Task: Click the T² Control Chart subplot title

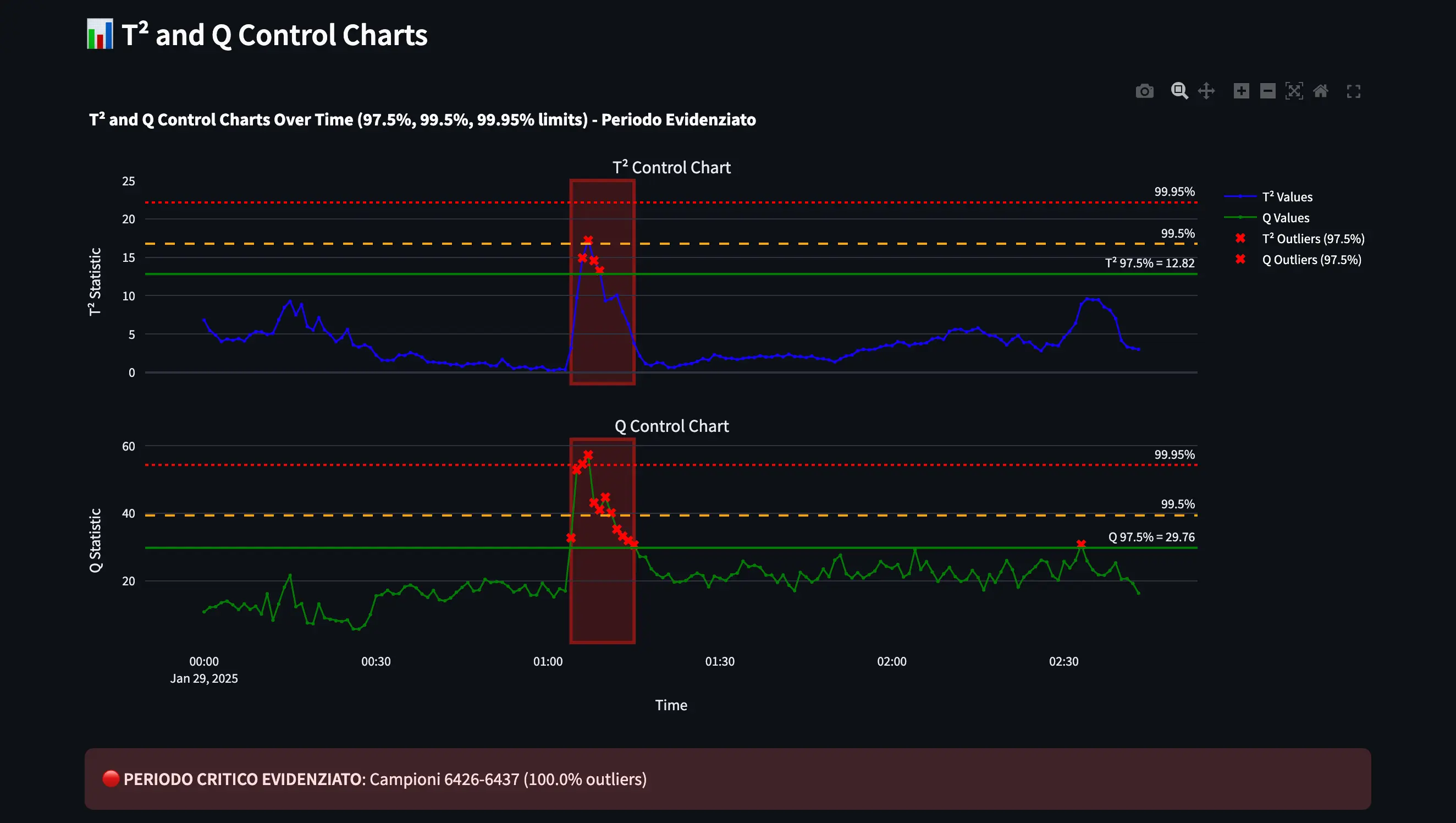Action: click(671, 167)
